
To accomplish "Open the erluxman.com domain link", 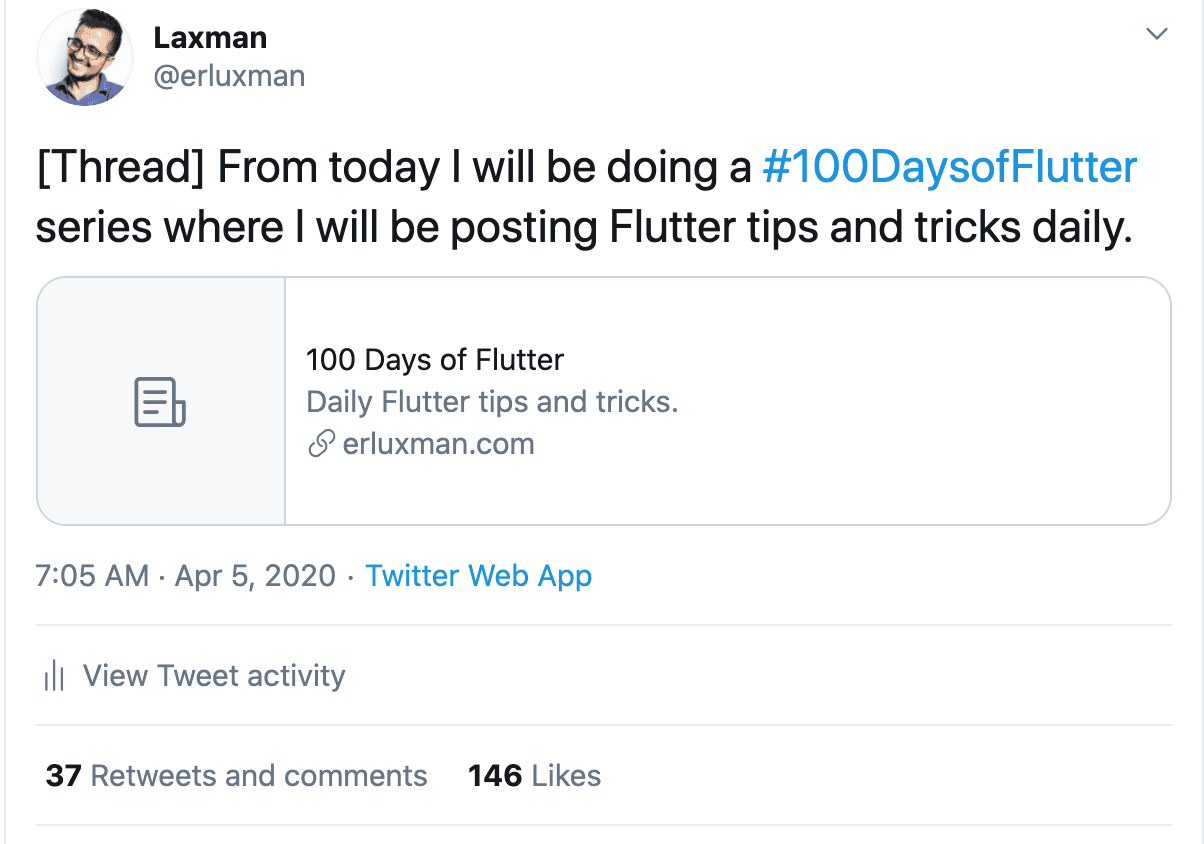I will point(438,444).
